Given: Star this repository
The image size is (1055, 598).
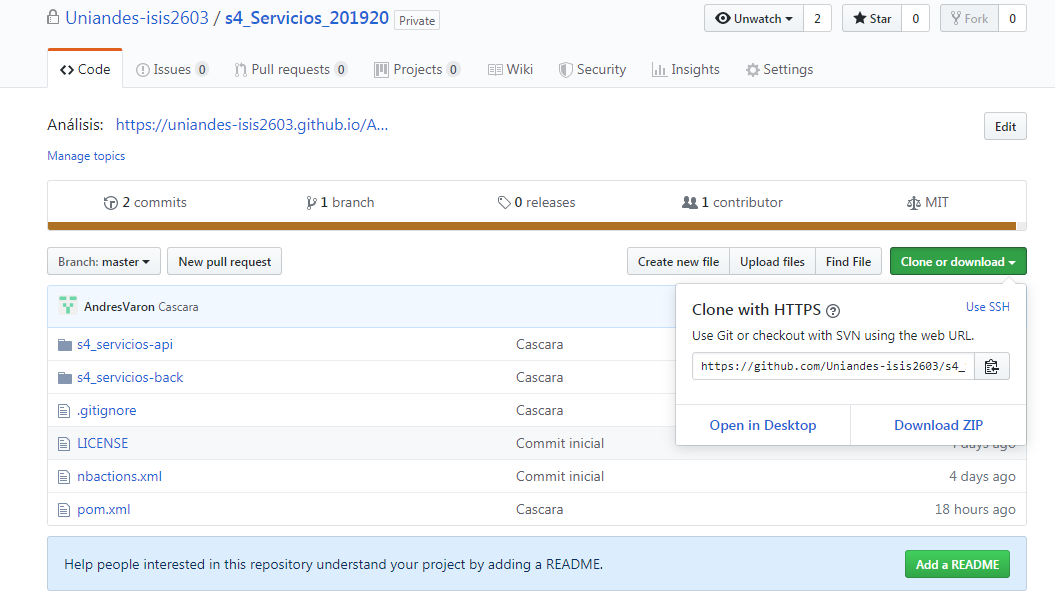Looking at the screenshot, I should click(x=872, y=19).
